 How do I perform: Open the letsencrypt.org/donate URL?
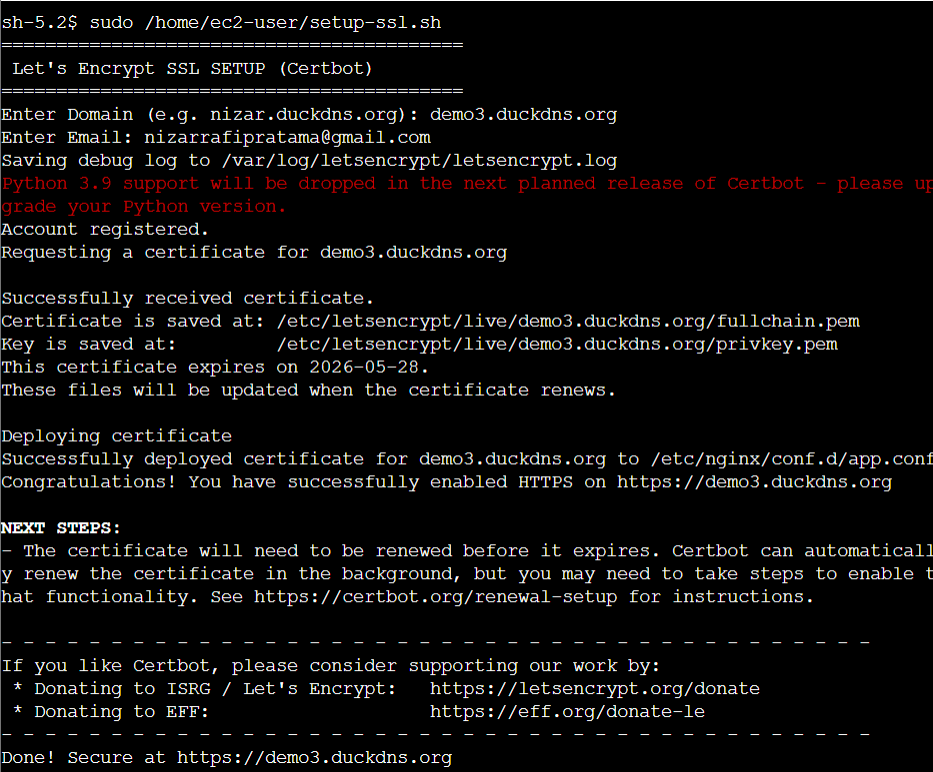point(594,689)
